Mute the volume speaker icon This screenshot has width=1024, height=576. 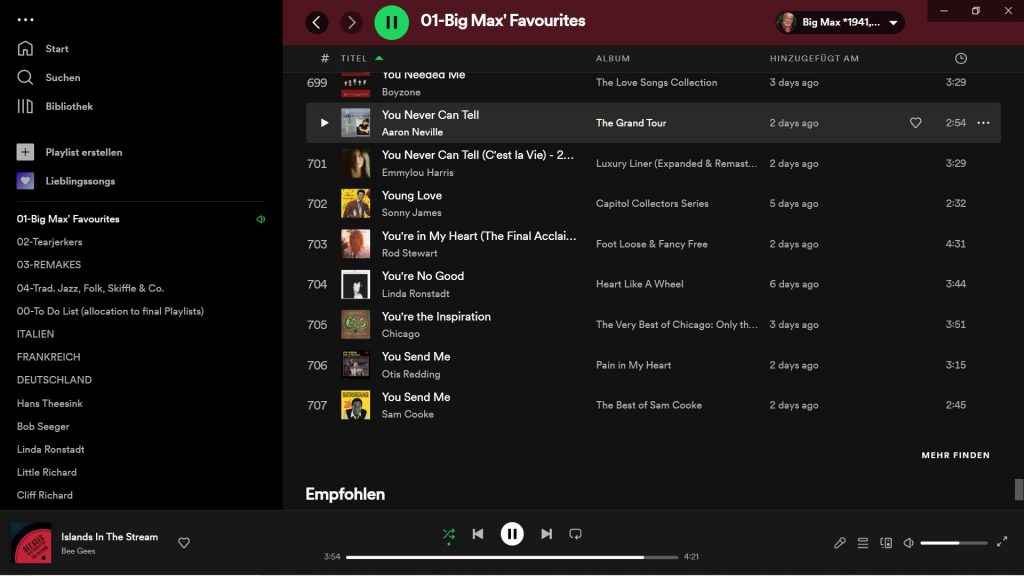click(908, 543)
